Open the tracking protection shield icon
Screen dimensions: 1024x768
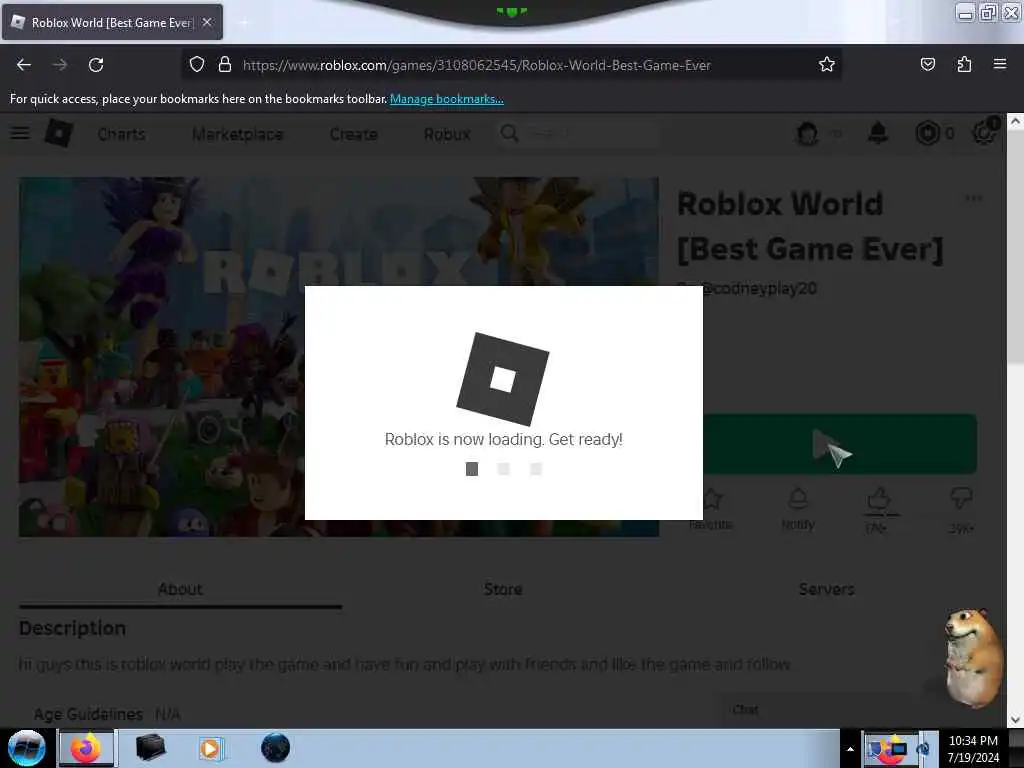[197, 65]
